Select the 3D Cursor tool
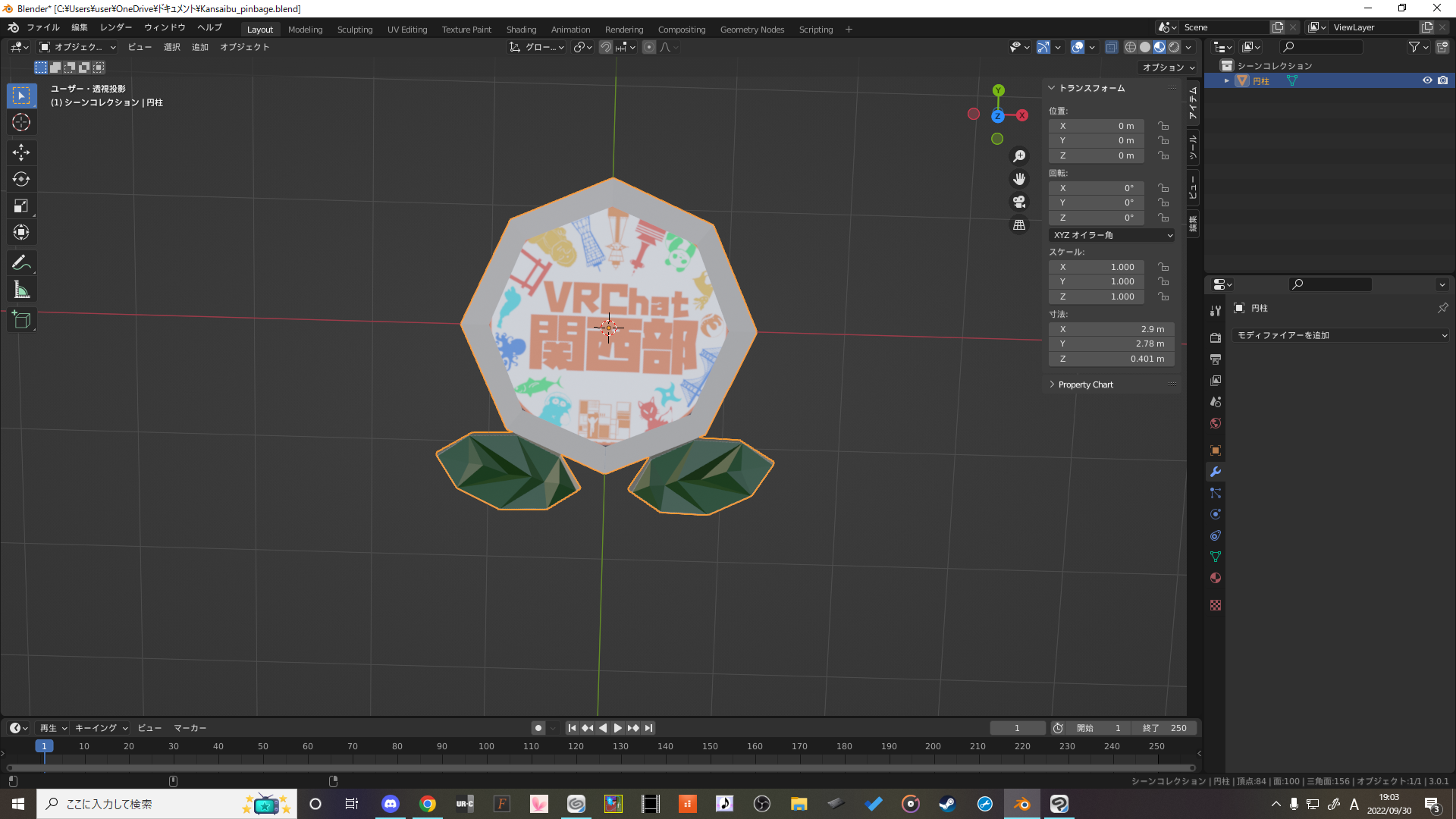This screenshot has width=1456, height=819. point(21,122)
